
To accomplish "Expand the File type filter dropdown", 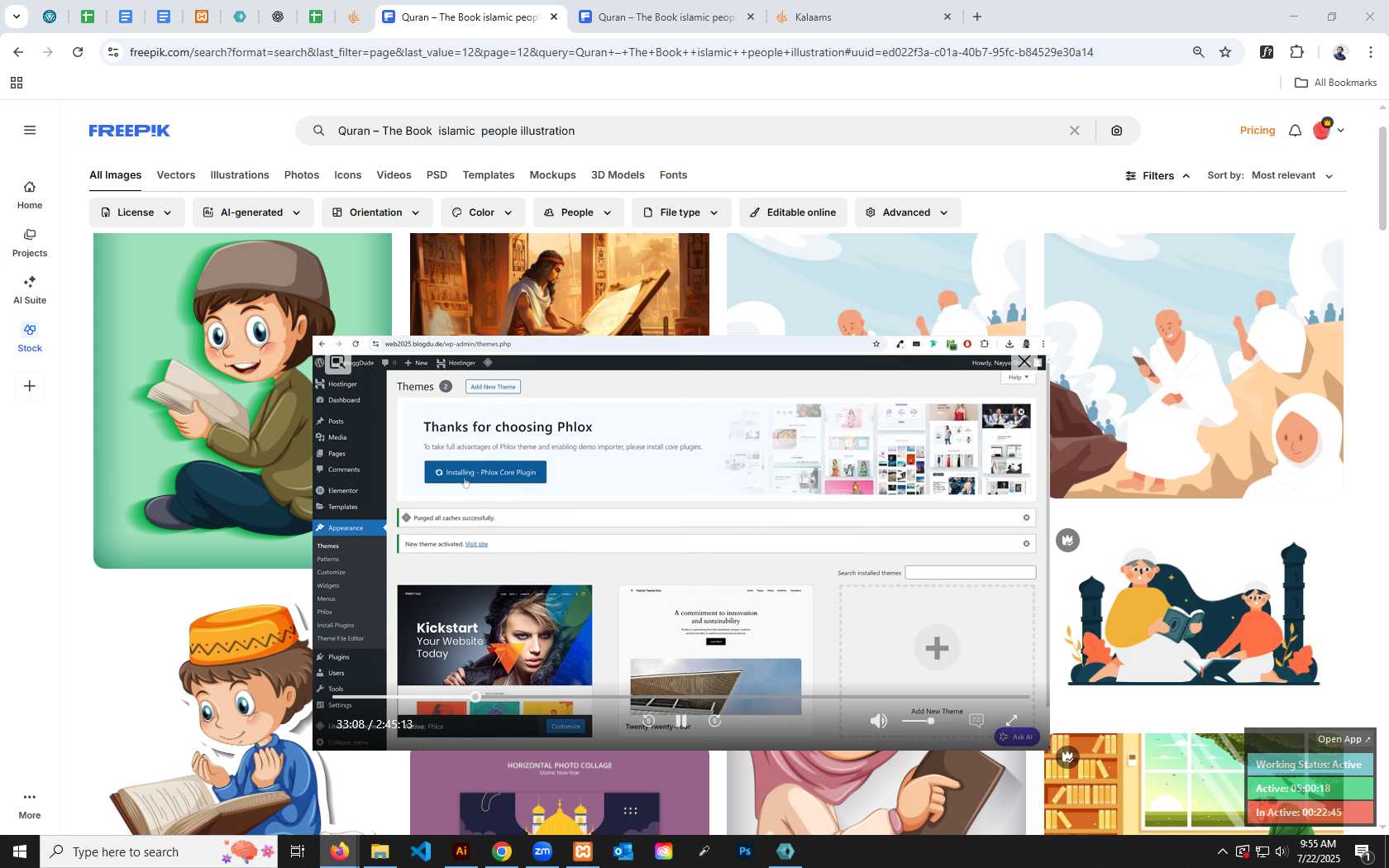I will [681, 212].
